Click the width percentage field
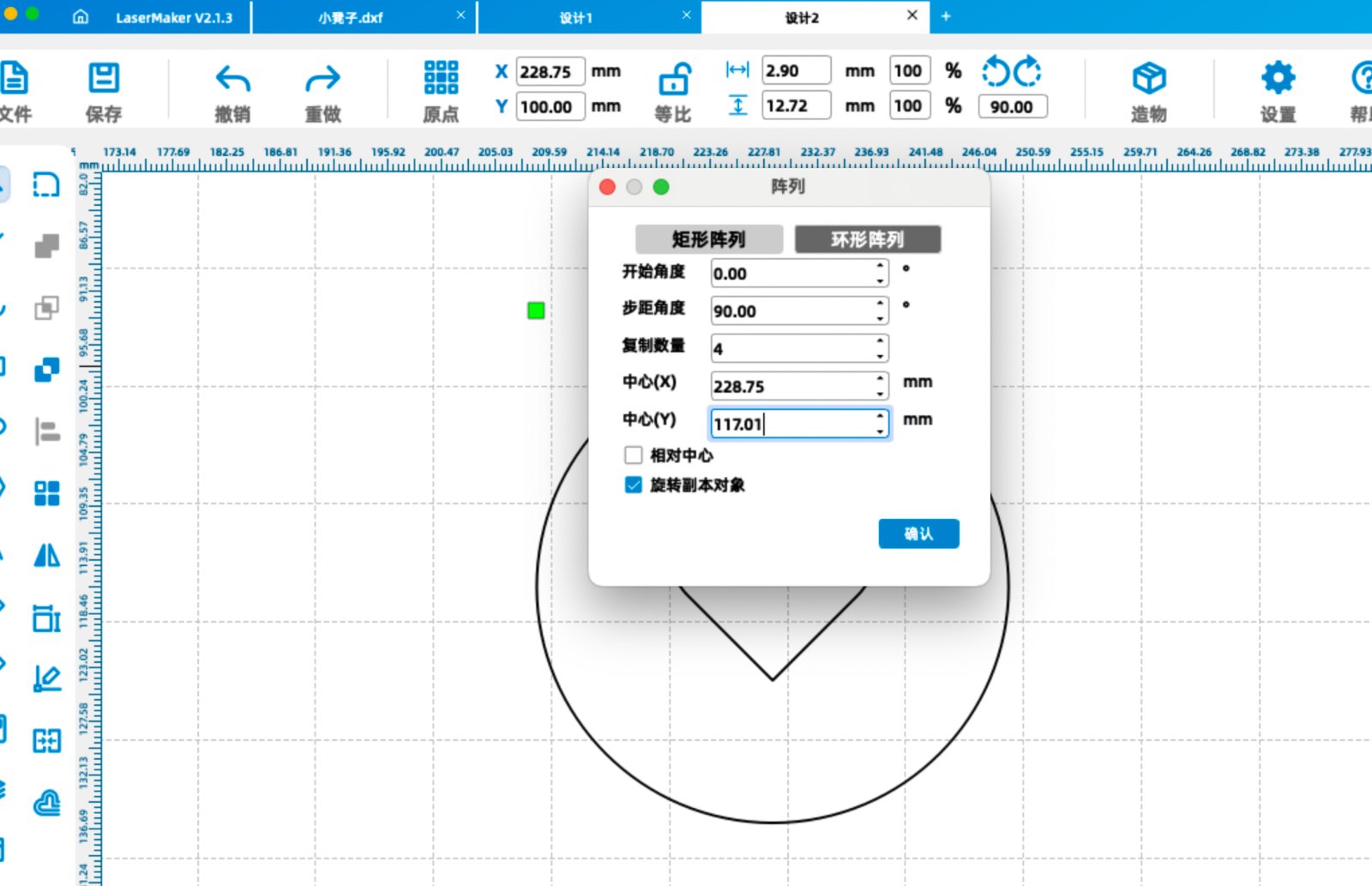The image size is (1372, 886). pos(908,70)
